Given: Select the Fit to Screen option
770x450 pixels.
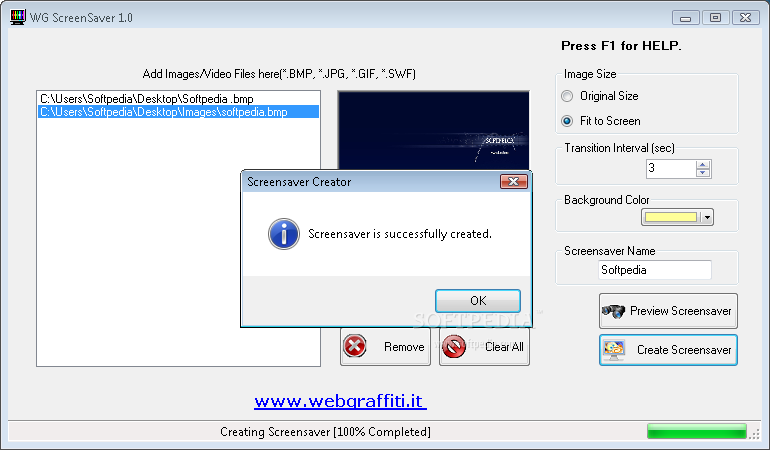Looking at the screenshot, I should tap(567, 121).
